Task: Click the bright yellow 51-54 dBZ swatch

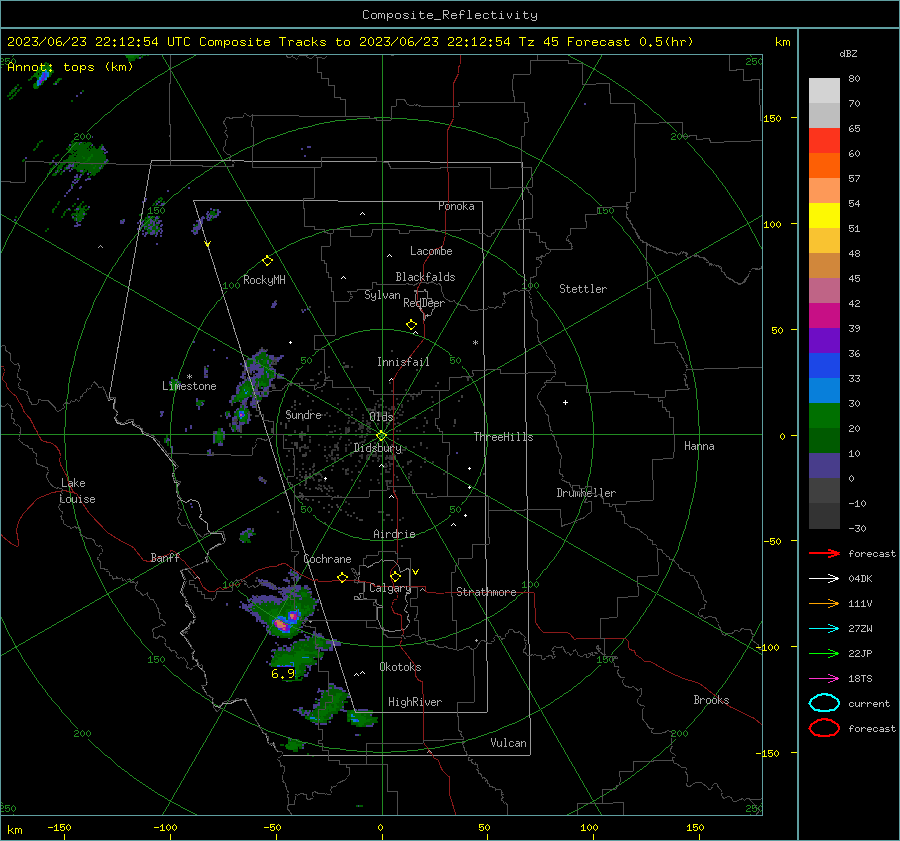Action: (x=824, y=216)
